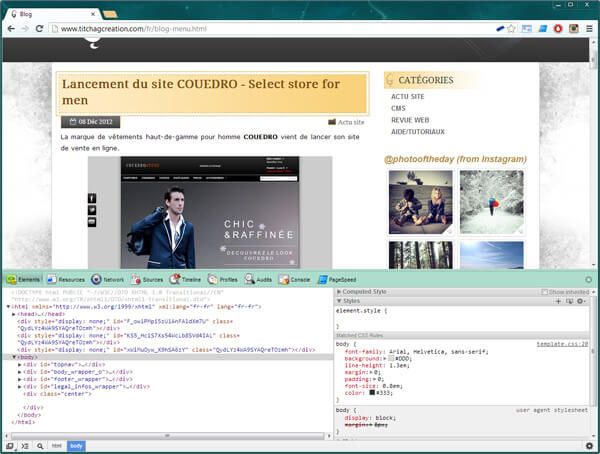
Task: Open the Sources panel
Action: pos(147,279)
